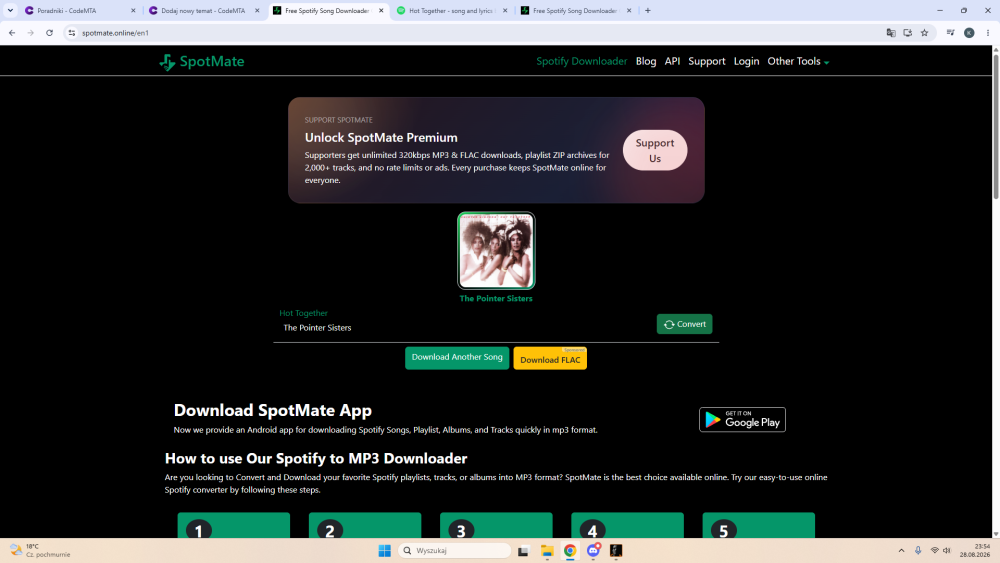Close the Dodaj nowy temat tab
The image size is (1000, 563).
coord(257,10)
